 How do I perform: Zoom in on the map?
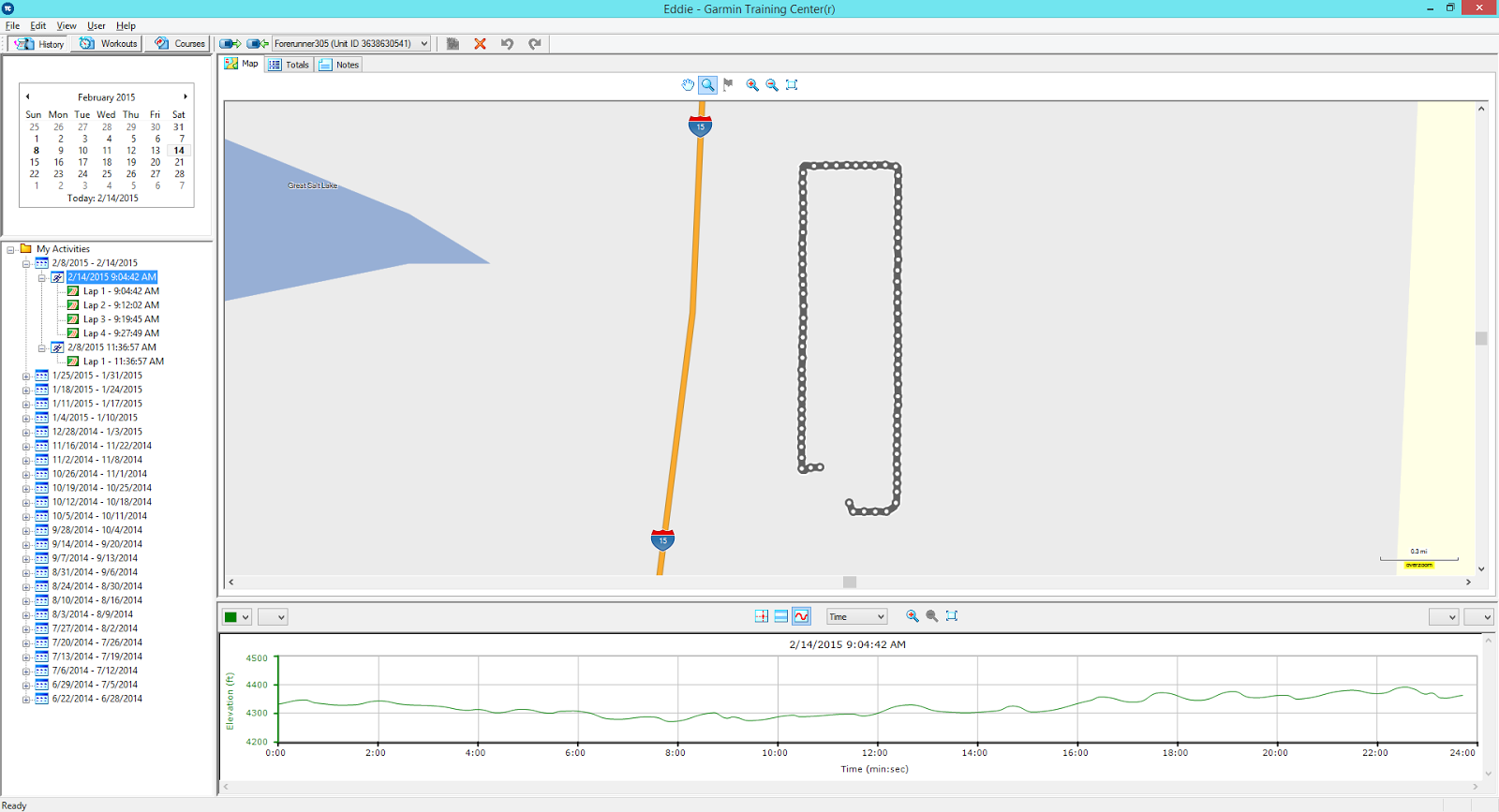pos(752,85)
